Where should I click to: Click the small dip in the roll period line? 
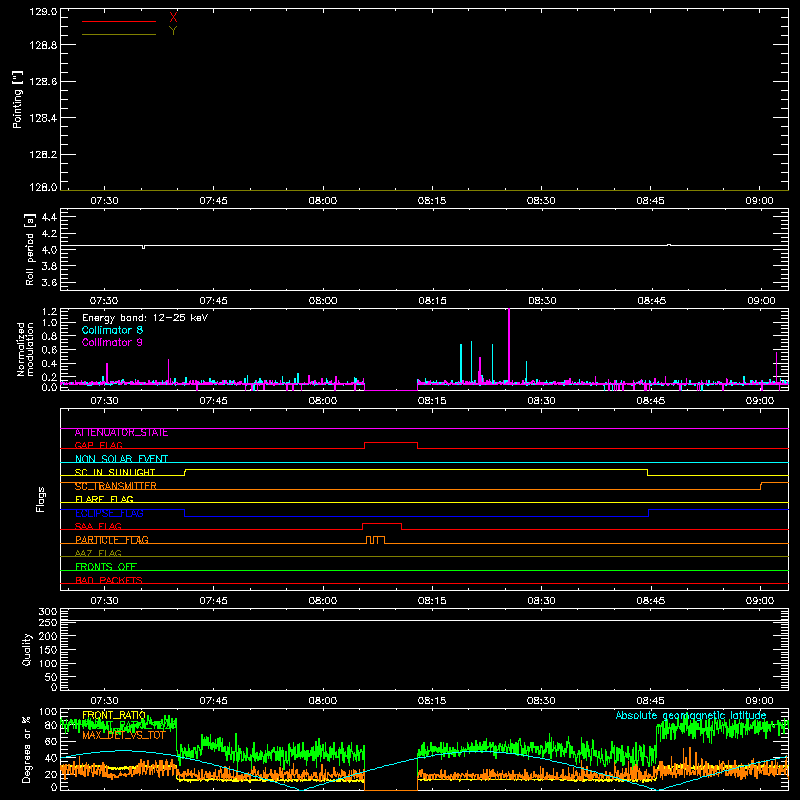[143, 247]
